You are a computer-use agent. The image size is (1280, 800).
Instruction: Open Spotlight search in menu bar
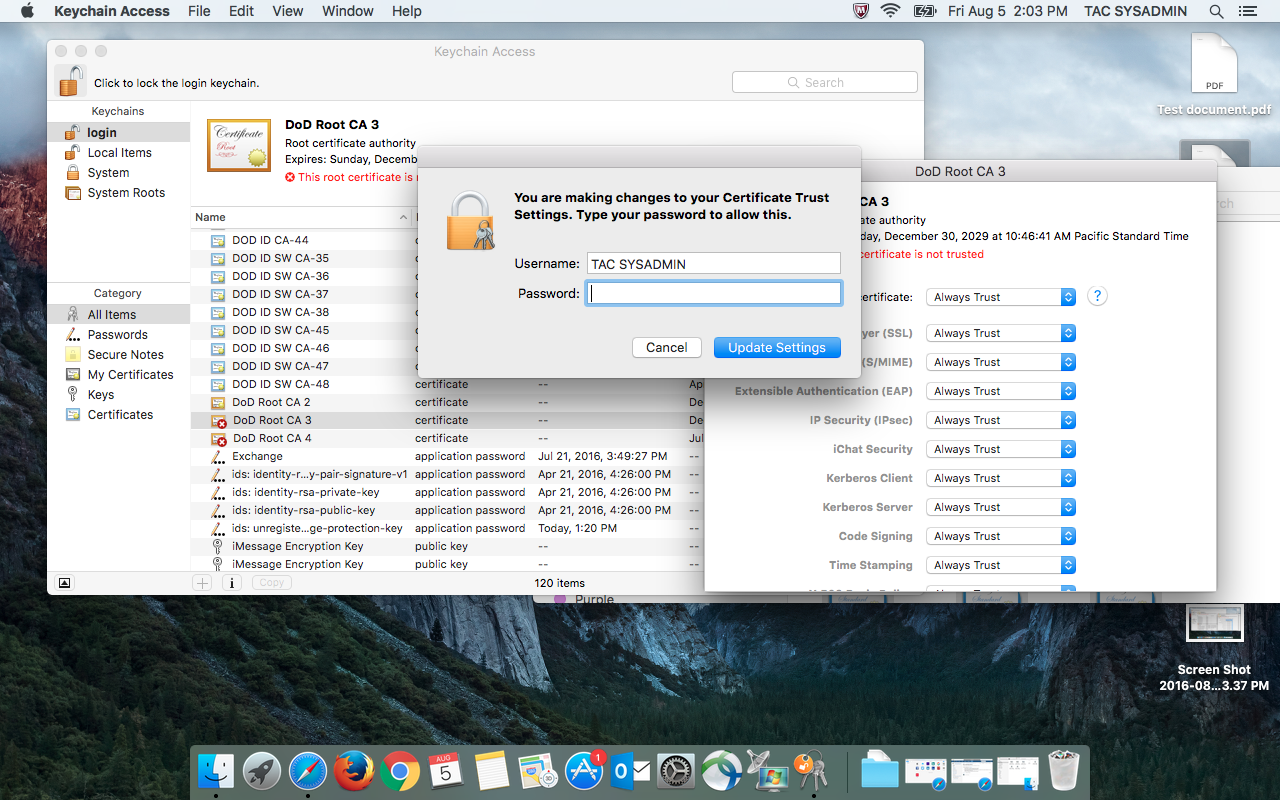pyautogui.click(x=1217, y=11)
